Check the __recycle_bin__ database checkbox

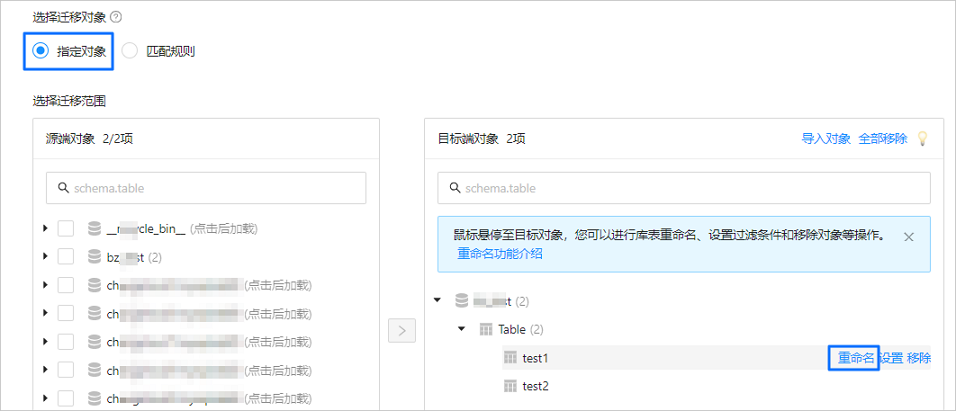[66, 229]
